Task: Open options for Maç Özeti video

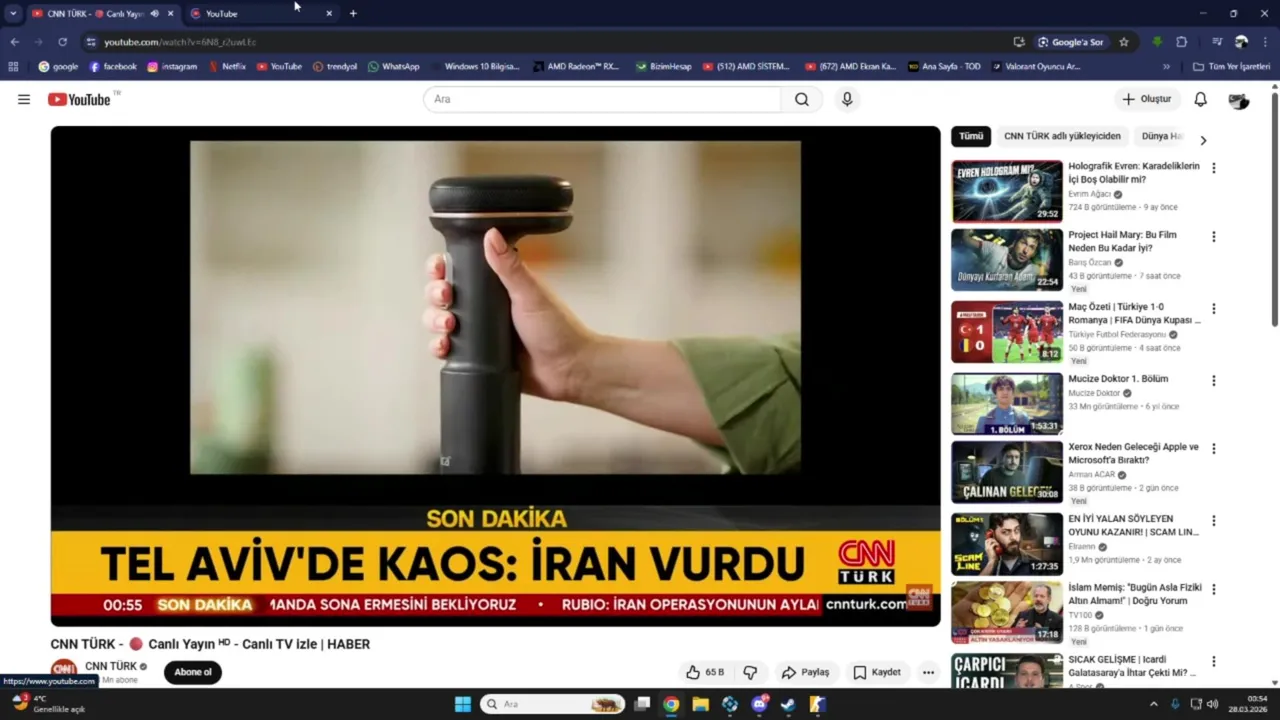Action: click(x=1214, y=309)
